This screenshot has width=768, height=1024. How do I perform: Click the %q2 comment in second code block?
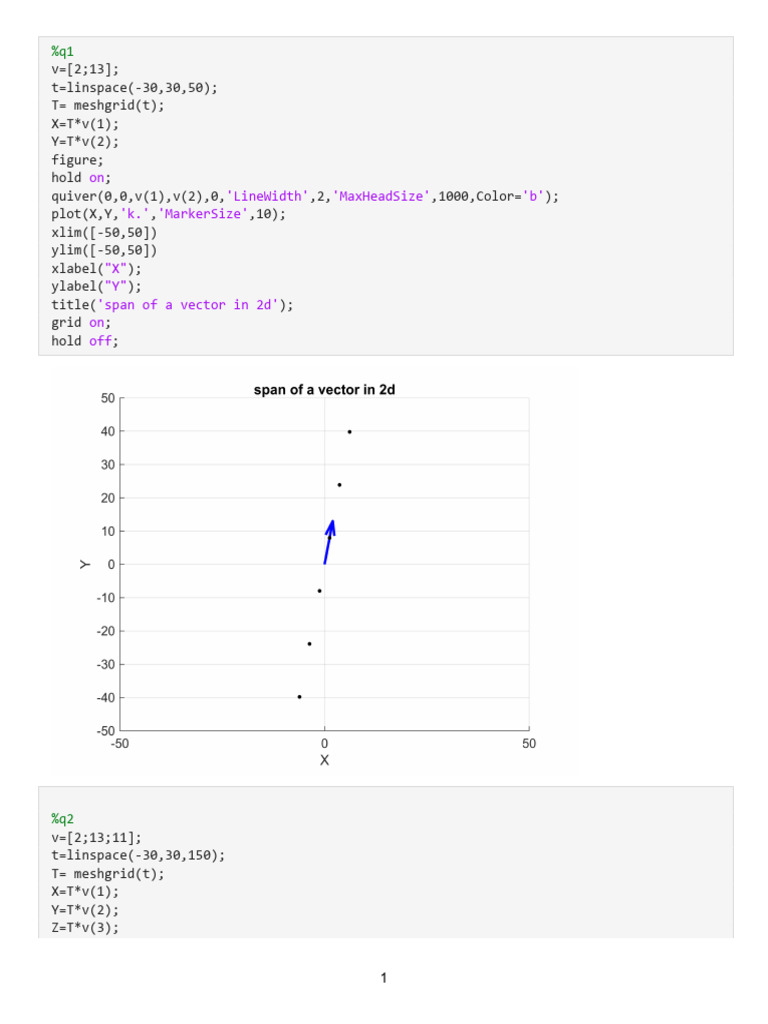pos(63,819)
